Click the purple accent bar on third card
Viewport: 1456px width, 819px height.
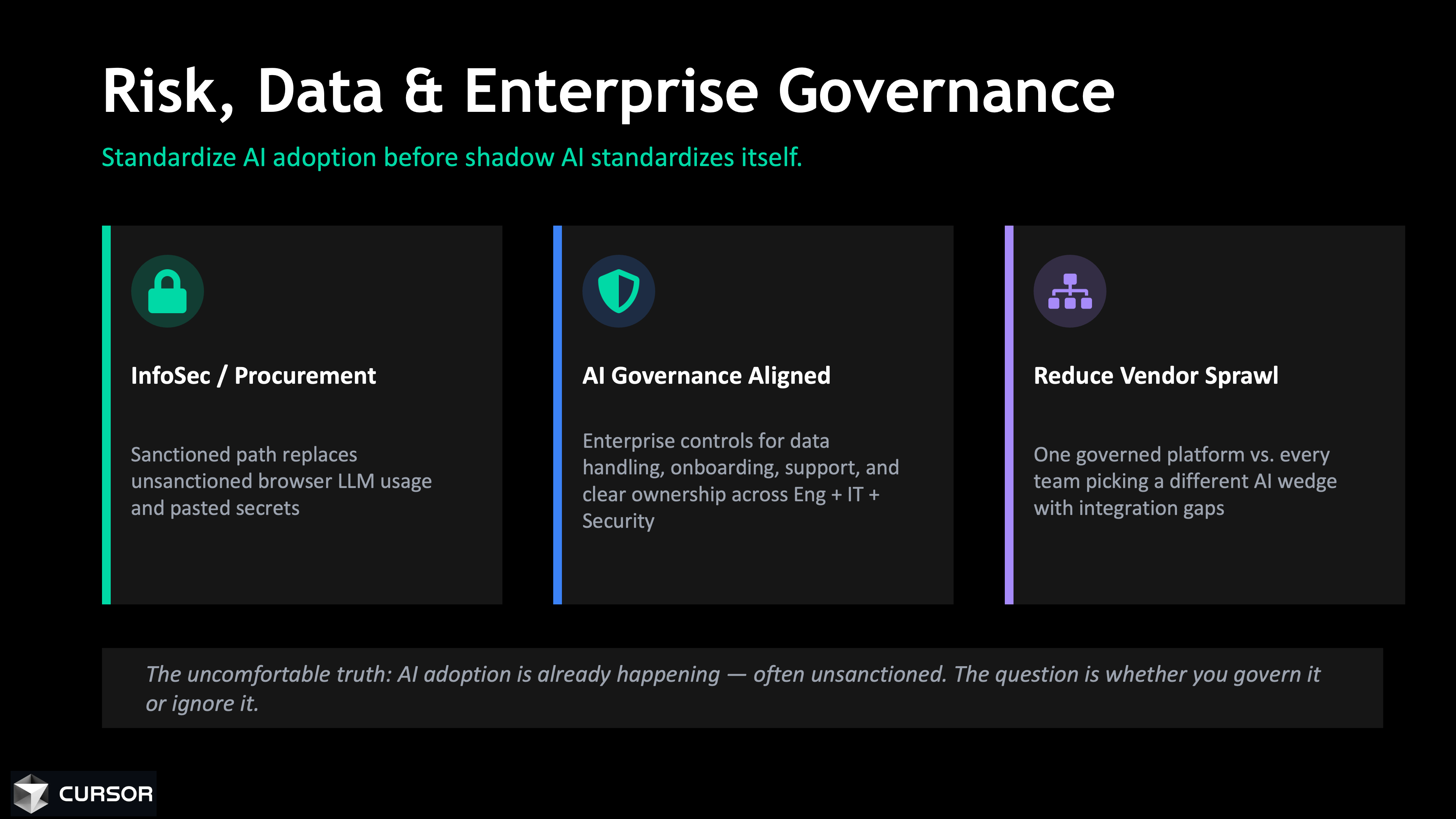tap(1009, 415)
